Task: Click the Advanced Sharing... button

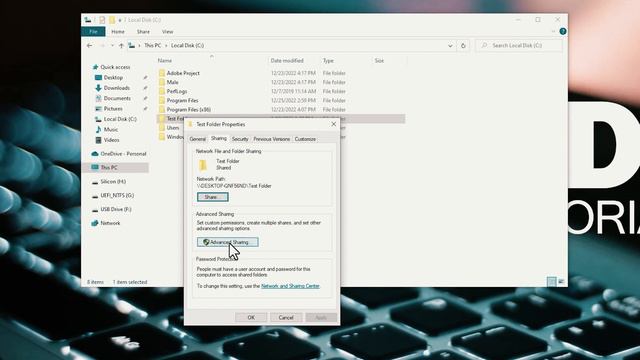Action: coord(227,242)
